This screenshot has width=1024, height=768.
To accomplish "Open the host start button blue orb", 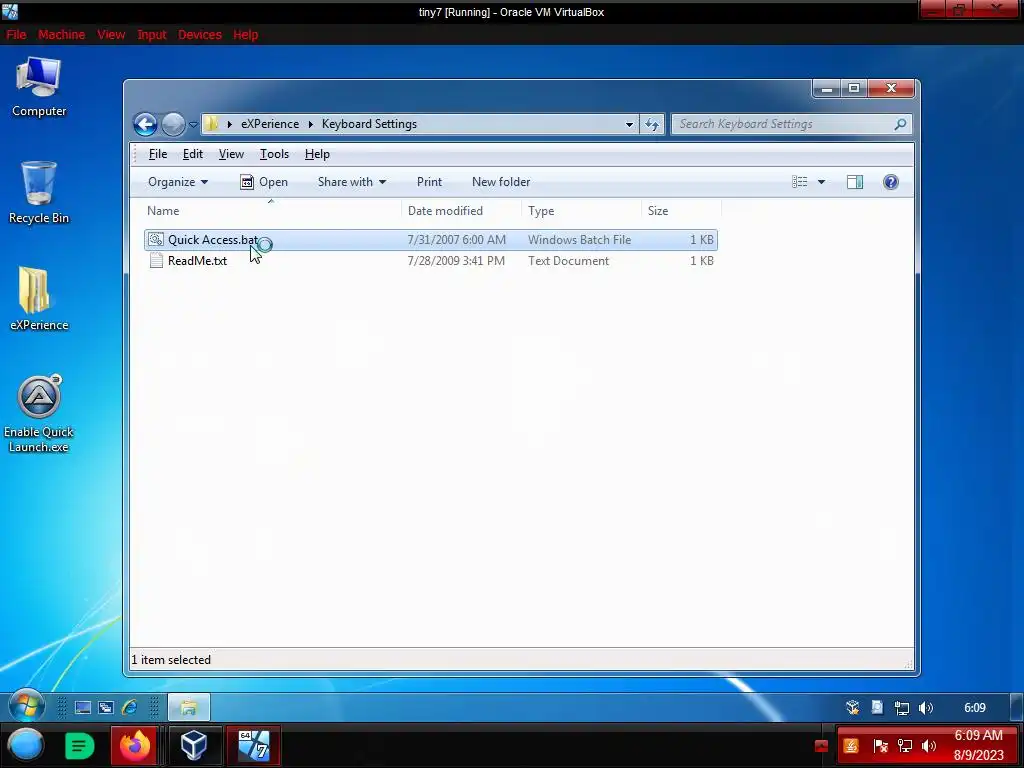I will click(25, 745).
